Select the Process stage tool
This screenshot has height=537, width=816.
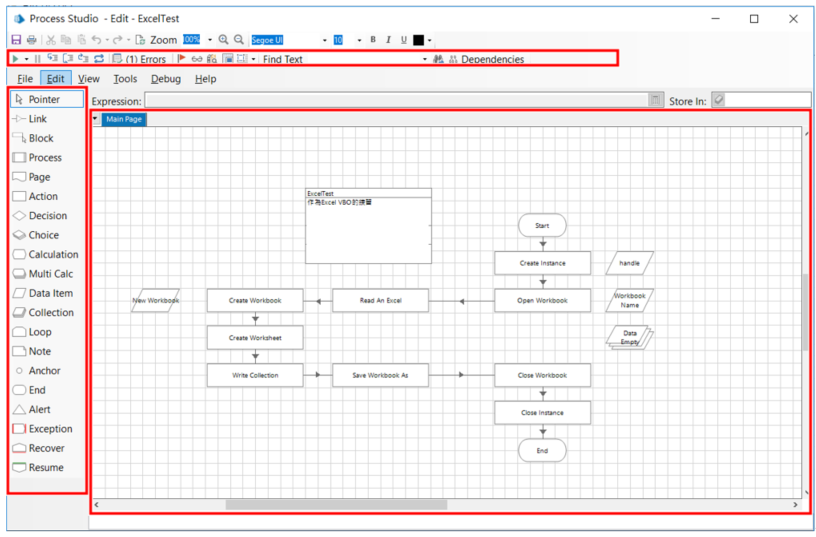click(x=47, y=157)
